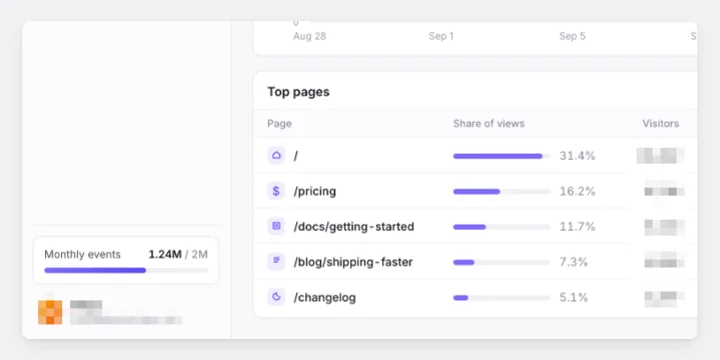This screenshot has height=360, width=720.
Task: Click the 5.1% share bar
Action: [x=501, y=298]
